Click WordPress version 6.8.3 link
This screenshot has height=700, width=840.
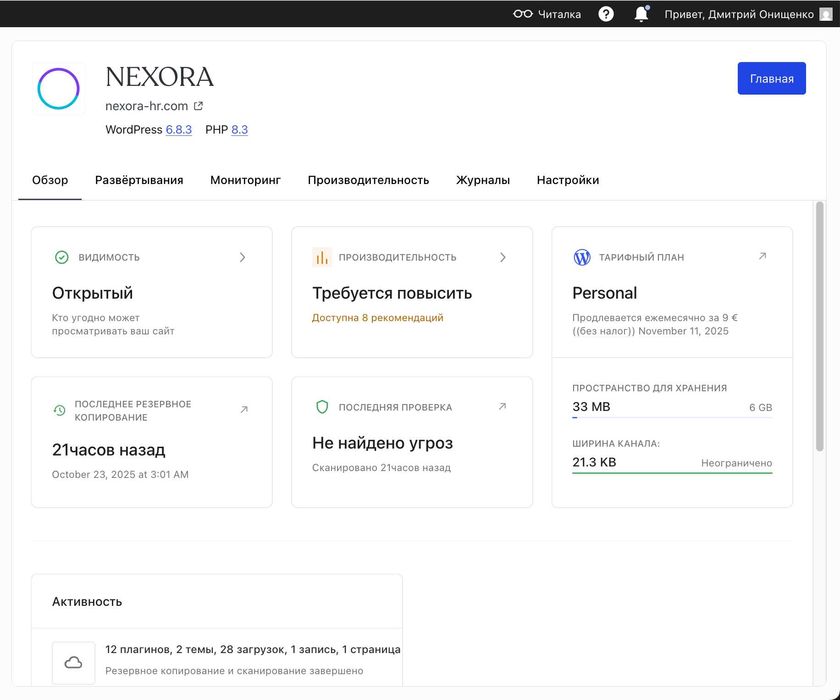pos(179,130)
